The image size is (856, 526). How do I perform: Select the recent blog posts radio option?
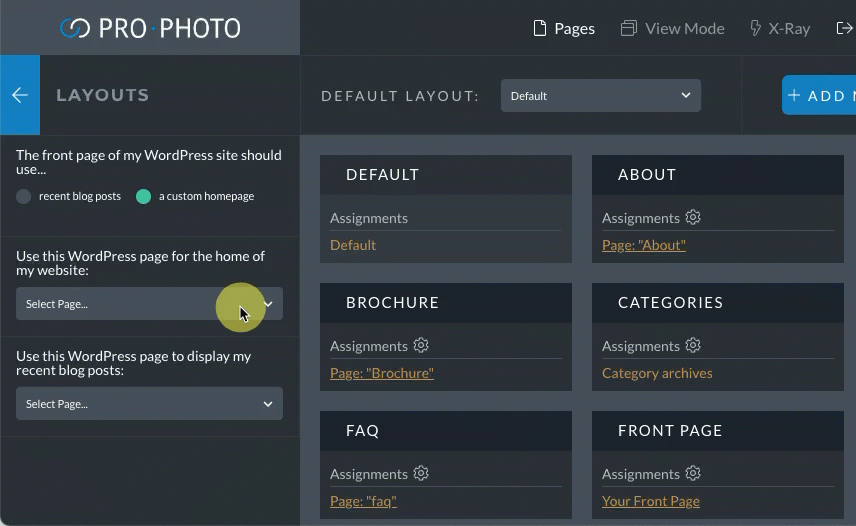point(23,196)
